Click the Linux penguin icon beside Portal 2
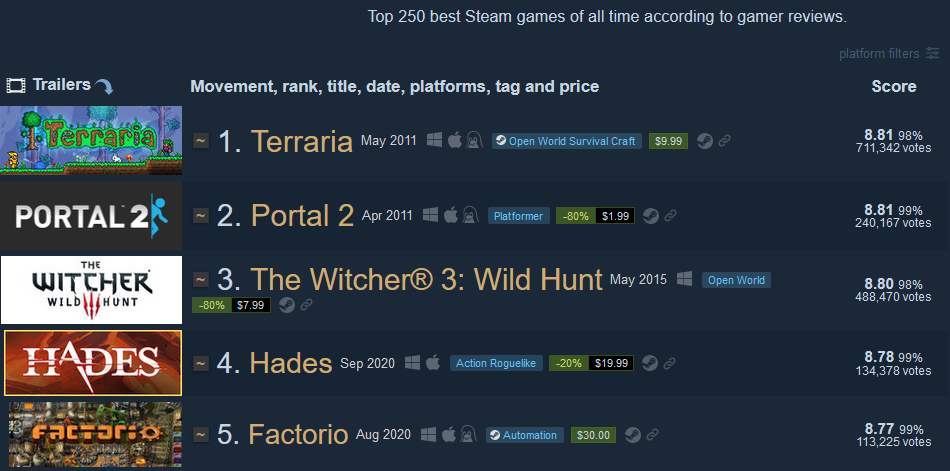Image resolution: width=950 pixels, height=471 pixels. click(x=468, y=215)
